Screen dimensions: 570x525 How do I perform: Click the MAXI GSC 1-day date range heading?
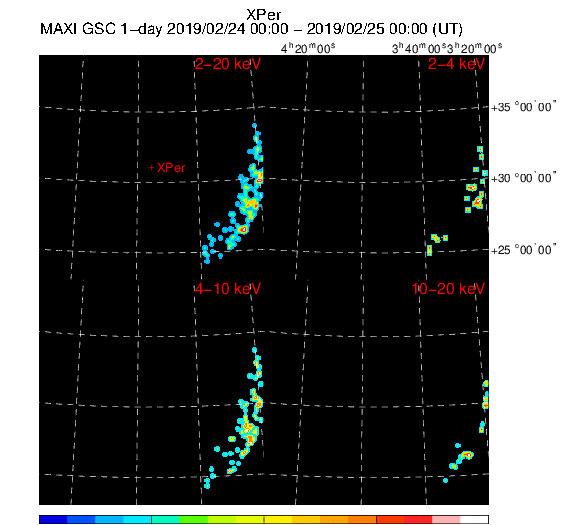251,29
